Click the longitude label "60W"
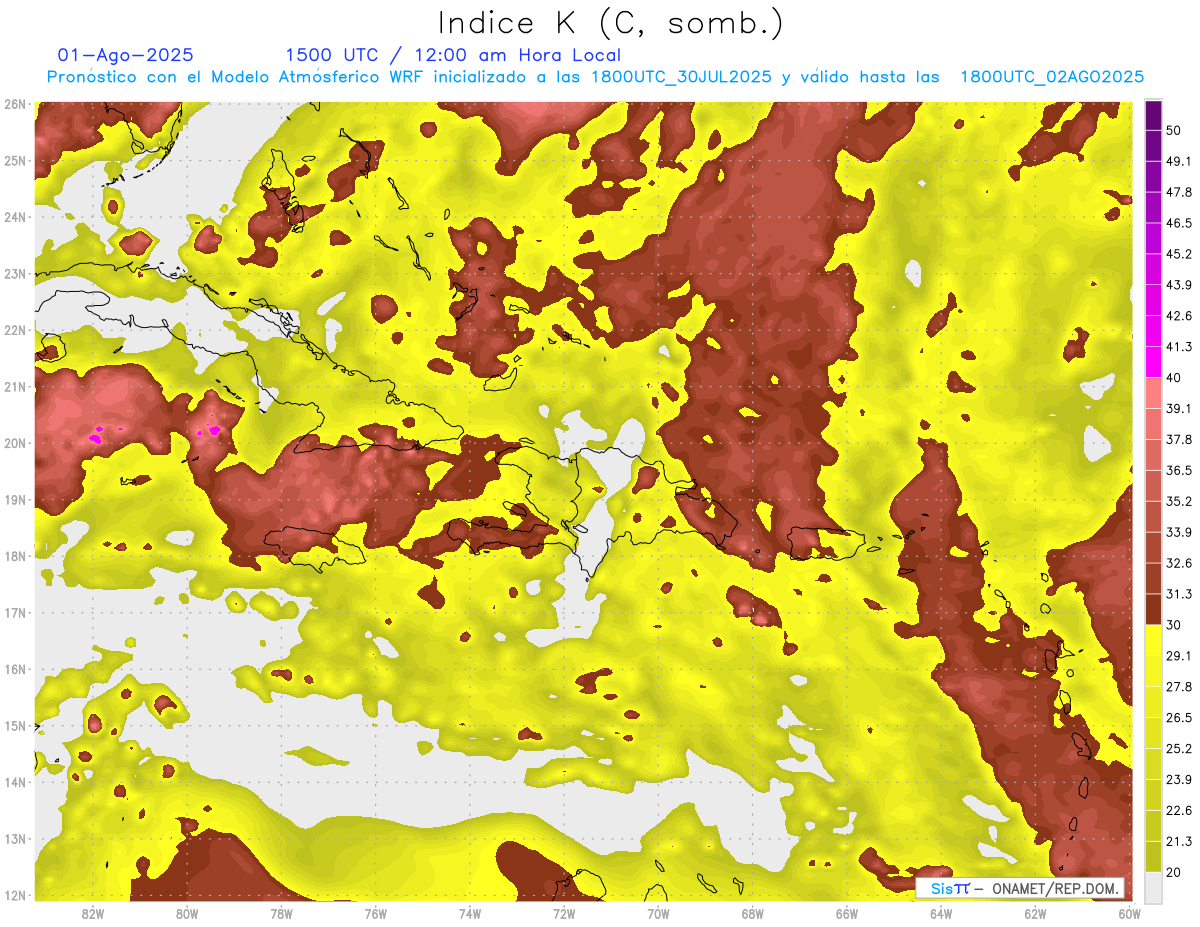Viewport: 1200px width, 927px height. (1130, 913)
